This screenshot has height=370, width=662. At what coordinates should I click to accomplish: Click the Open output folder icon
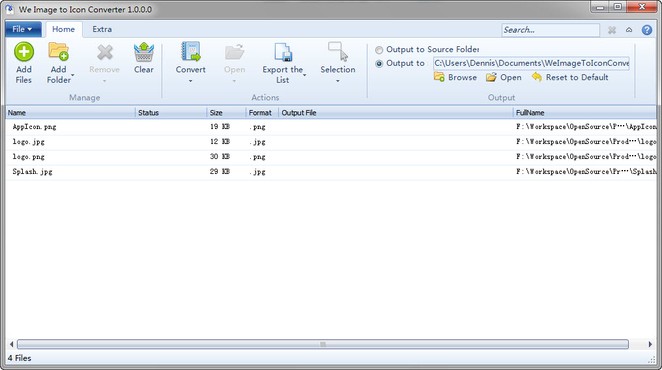[x=491, y=77]
